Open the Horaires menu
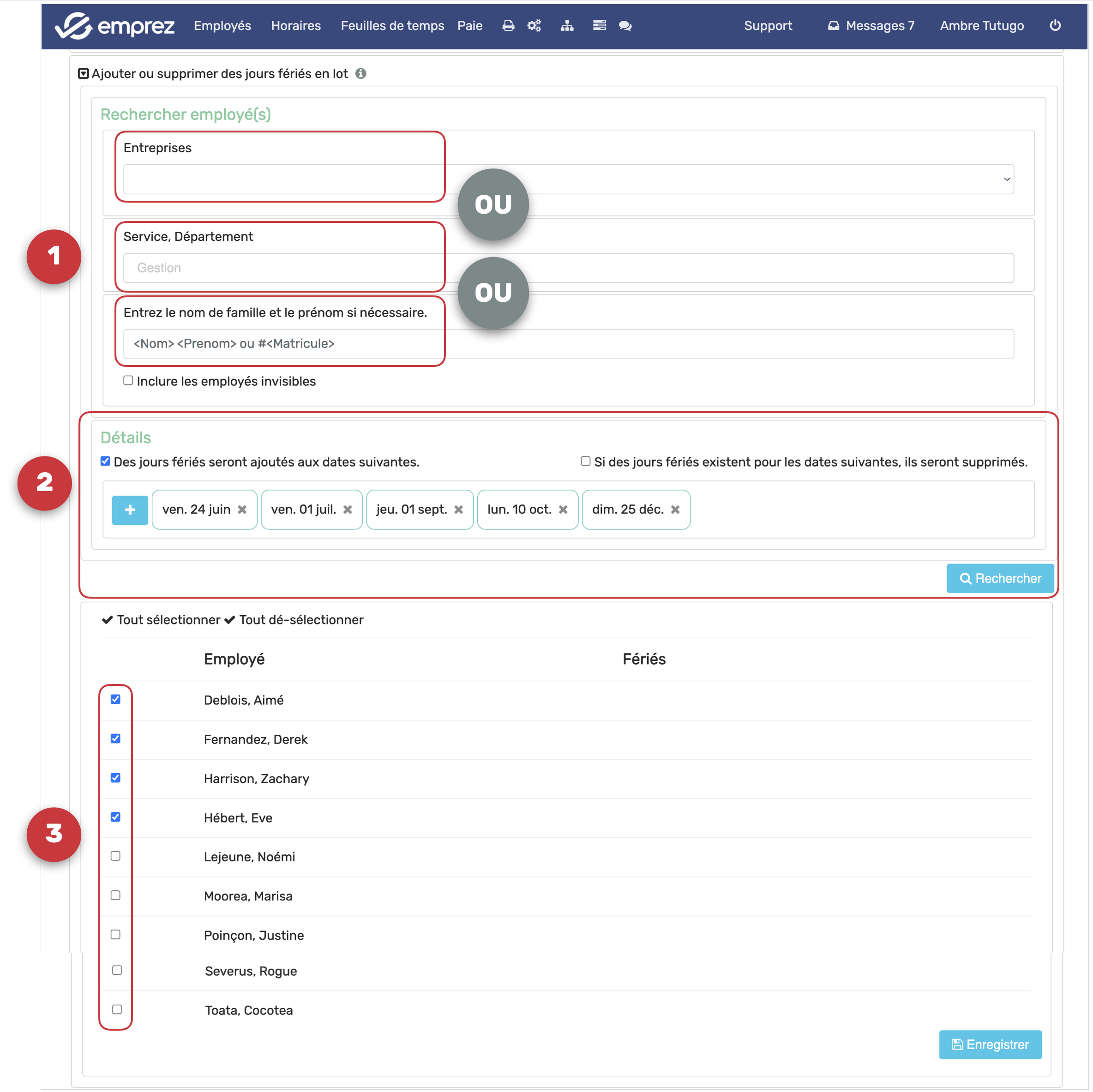This screenshot has width=1093, height=1092. 295,25
